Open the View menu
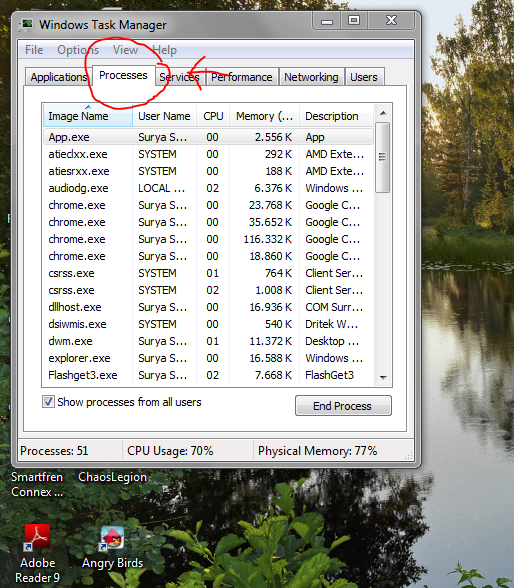The width and height of the screenshot is (514, 588). (125, 50)
